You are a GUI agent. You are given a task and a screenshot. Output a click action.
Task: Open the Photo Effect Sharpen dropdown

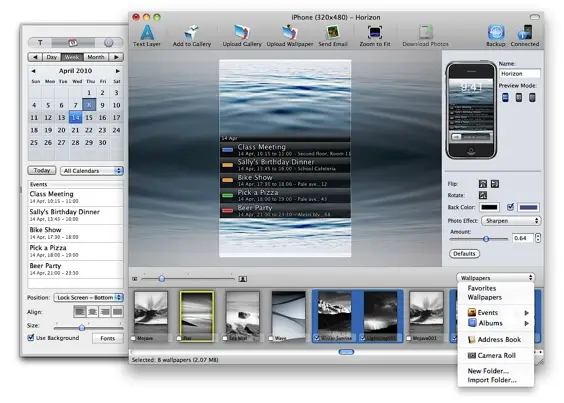511,221
